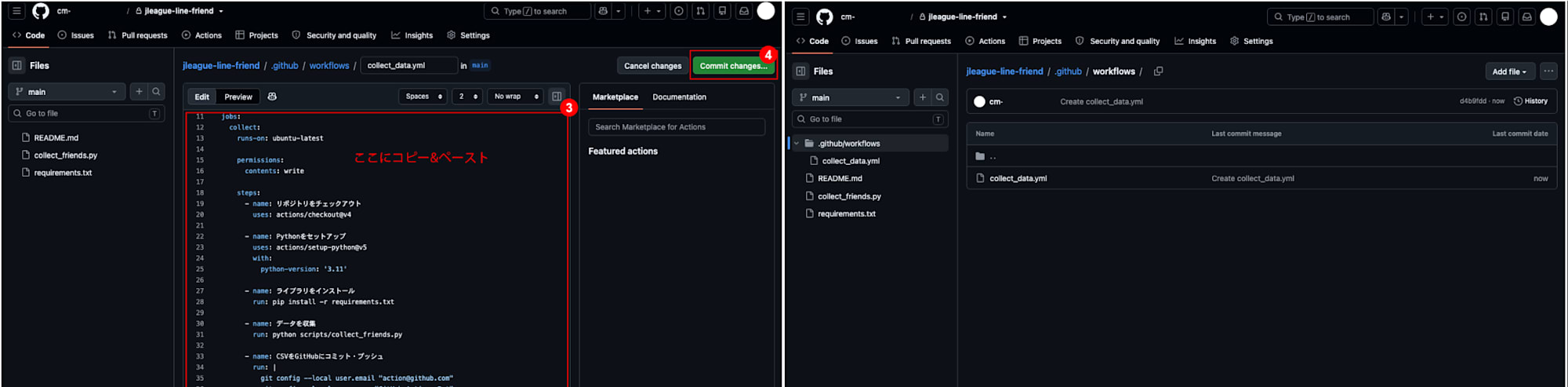Open the three-dot more options button near Add file
Viewport: 1568px width, 387px height.
click(1548, 71)
